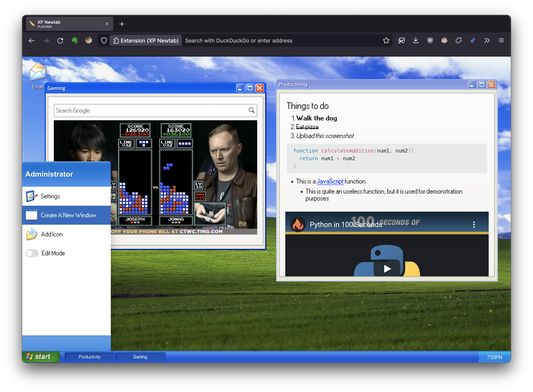Viewport: 533px width, 392px height.
Task: Minimize the Gaming window
Action: point(240,88)
